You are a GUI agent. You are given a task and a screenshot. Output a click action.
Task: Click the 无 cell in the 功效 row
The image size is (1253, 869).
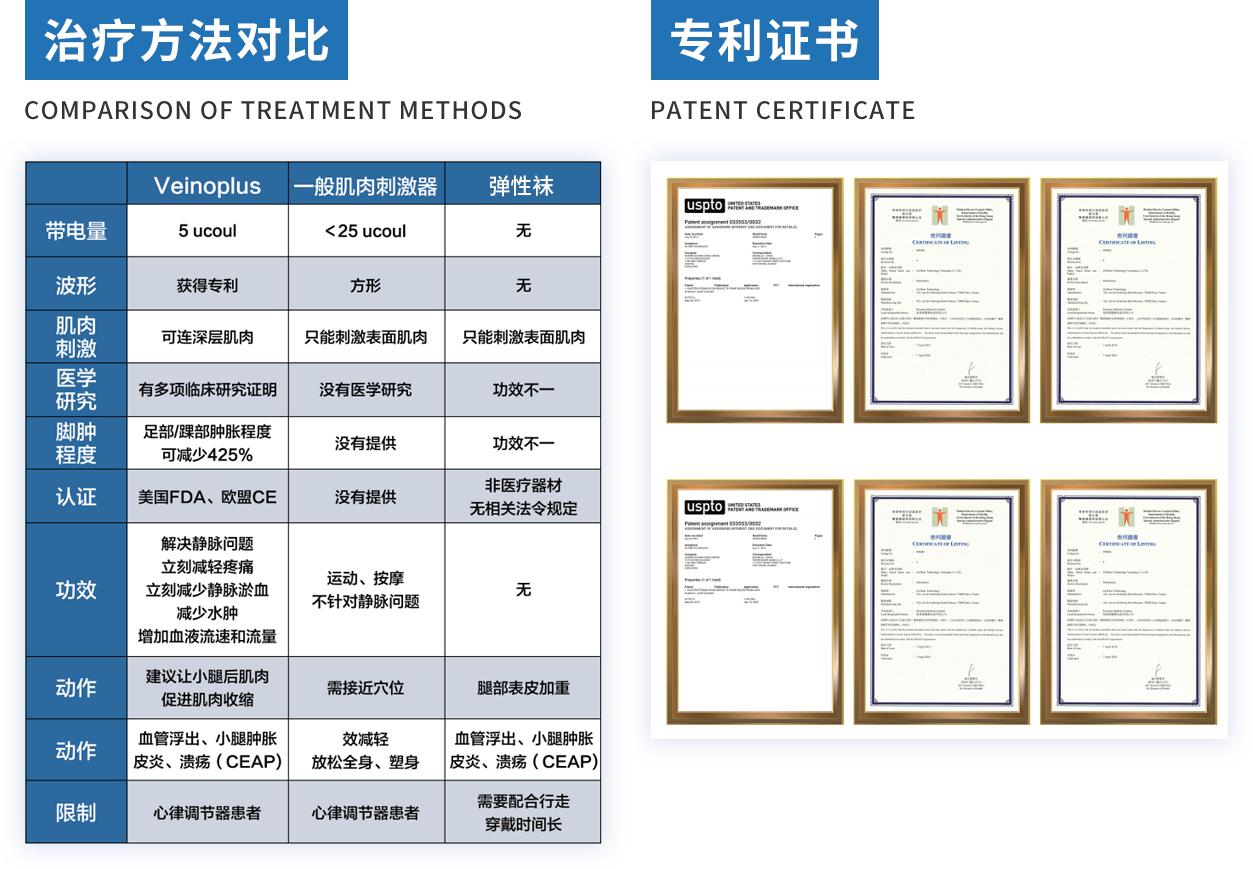click(522, 590)
